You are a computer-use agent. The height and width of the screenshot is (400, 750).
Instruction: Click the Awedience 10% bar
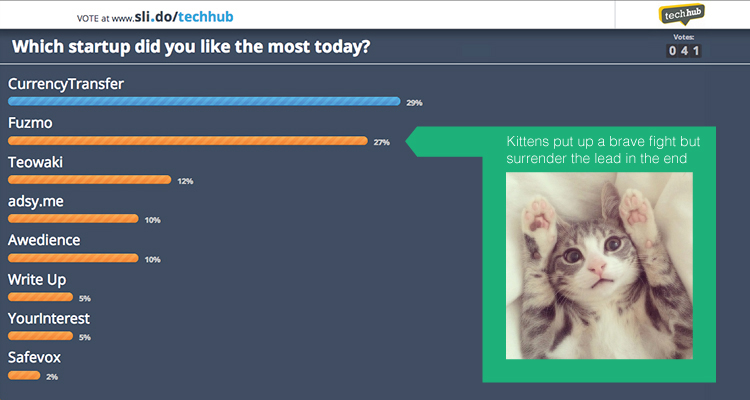(x=73, y=258)
